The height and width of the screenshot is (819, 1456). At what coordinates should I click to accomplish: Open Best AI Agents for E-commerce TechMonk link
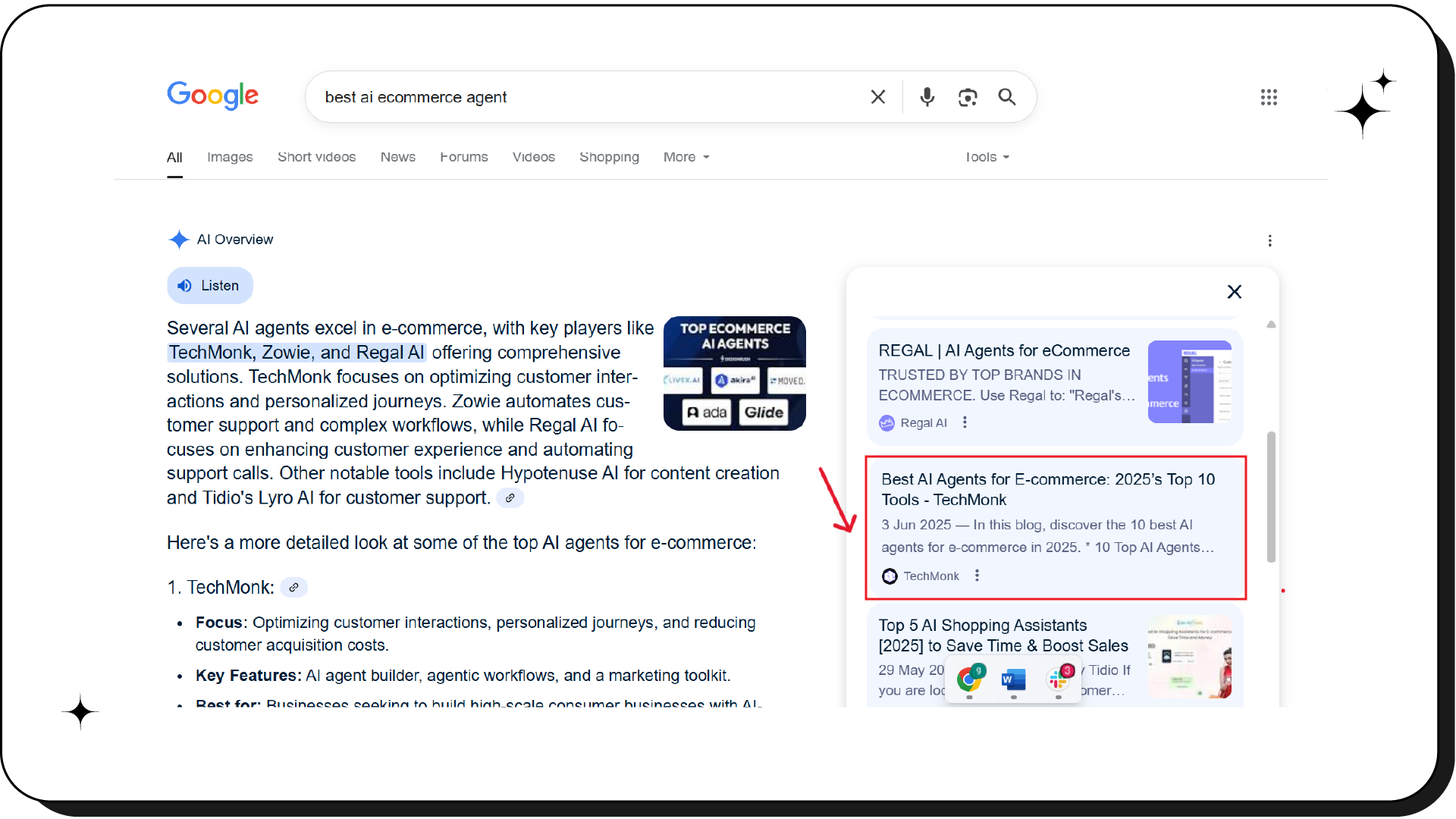1048,490
